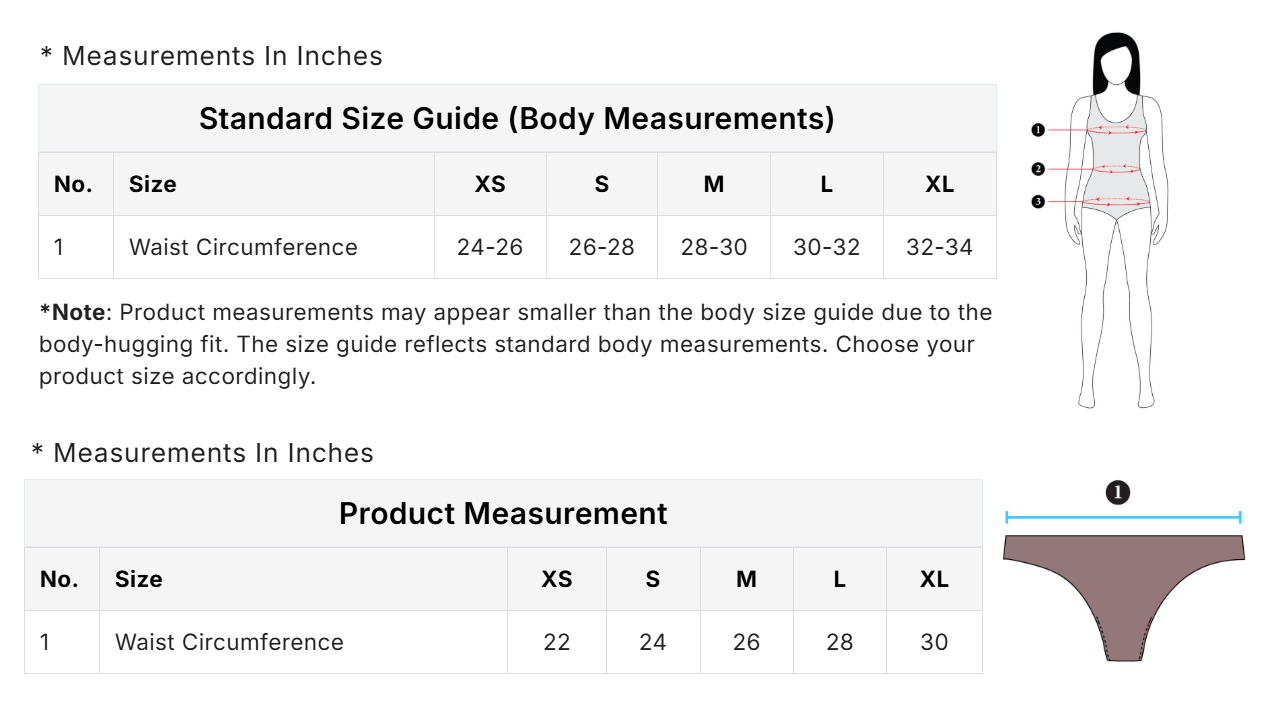Click marker 3 on the body figure
The height and width of the screenshot is (713, 1267).
tap(1038, 202)
